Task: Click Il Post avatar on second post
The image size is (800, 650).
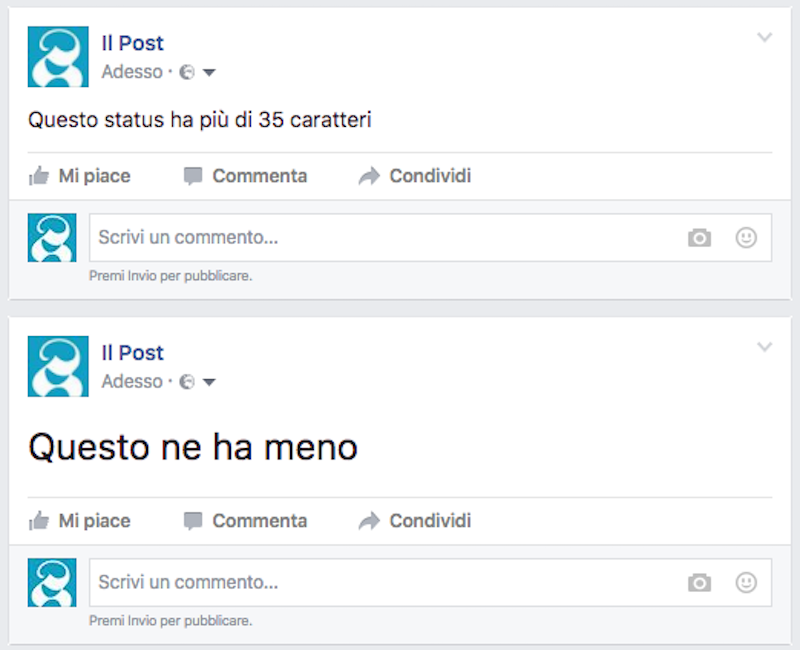Action: coord(58,367)
